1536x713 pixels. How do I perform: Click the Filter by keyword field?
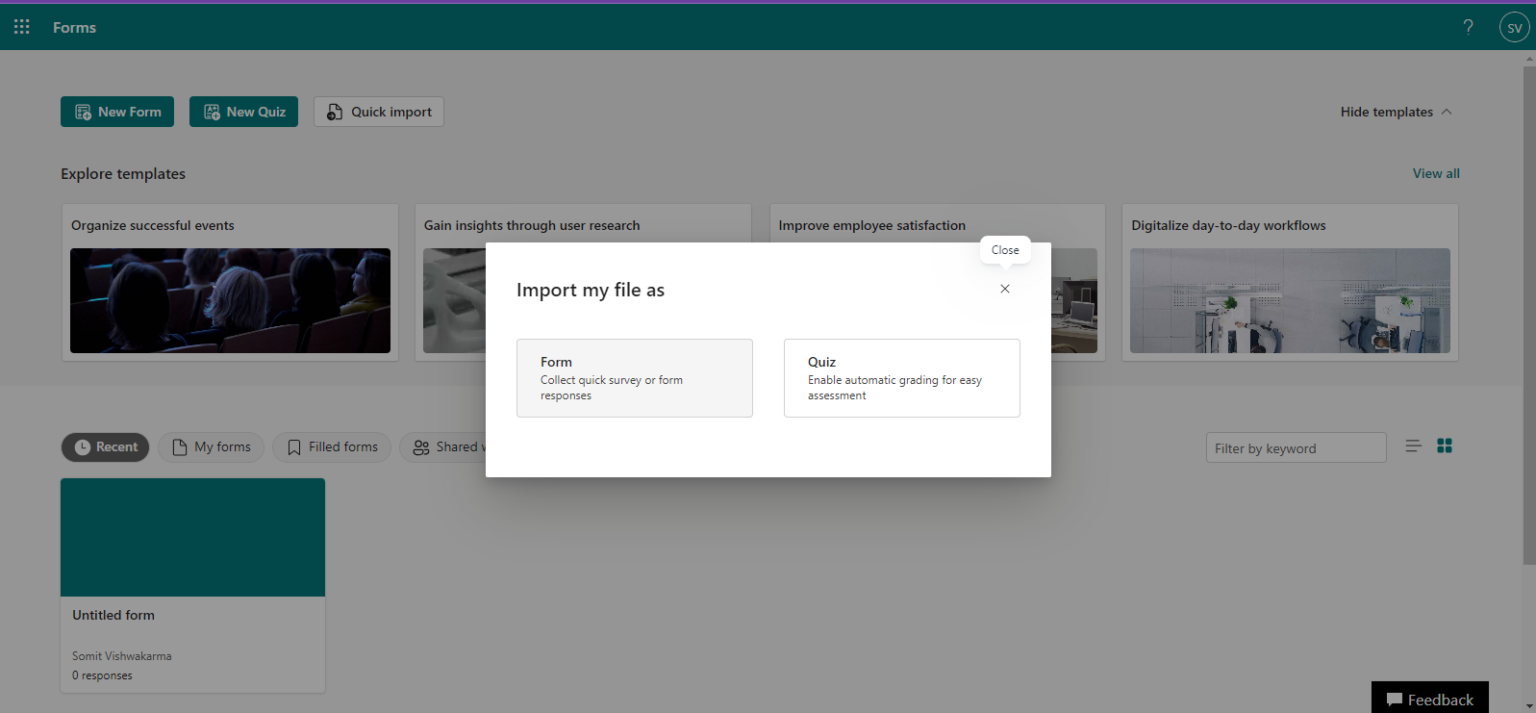(x=1295, y=447)
